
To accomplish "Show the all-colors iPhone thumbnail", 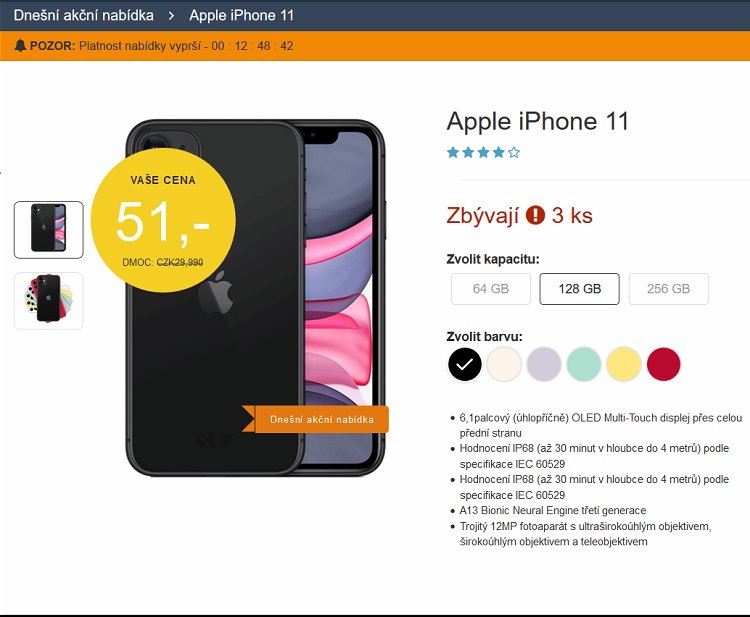I will (48, 301).
